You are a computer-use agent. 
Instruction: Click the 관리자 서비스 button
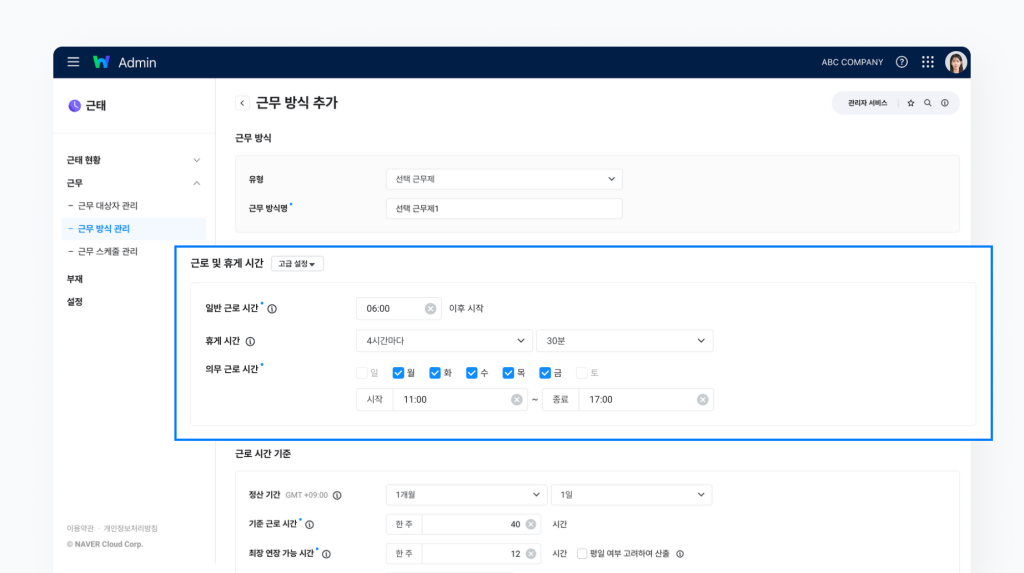[x=867, y=103]
